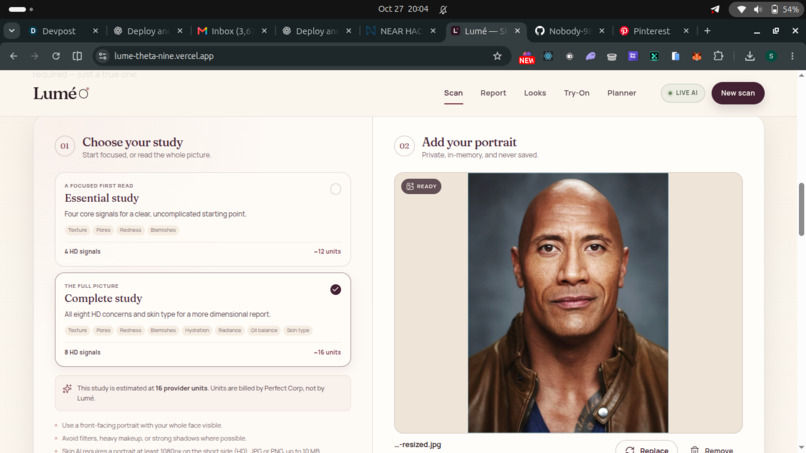The width and height of the screenshot is (806, 453).
Task: Click the Oil balance tag
Action: 264,330
